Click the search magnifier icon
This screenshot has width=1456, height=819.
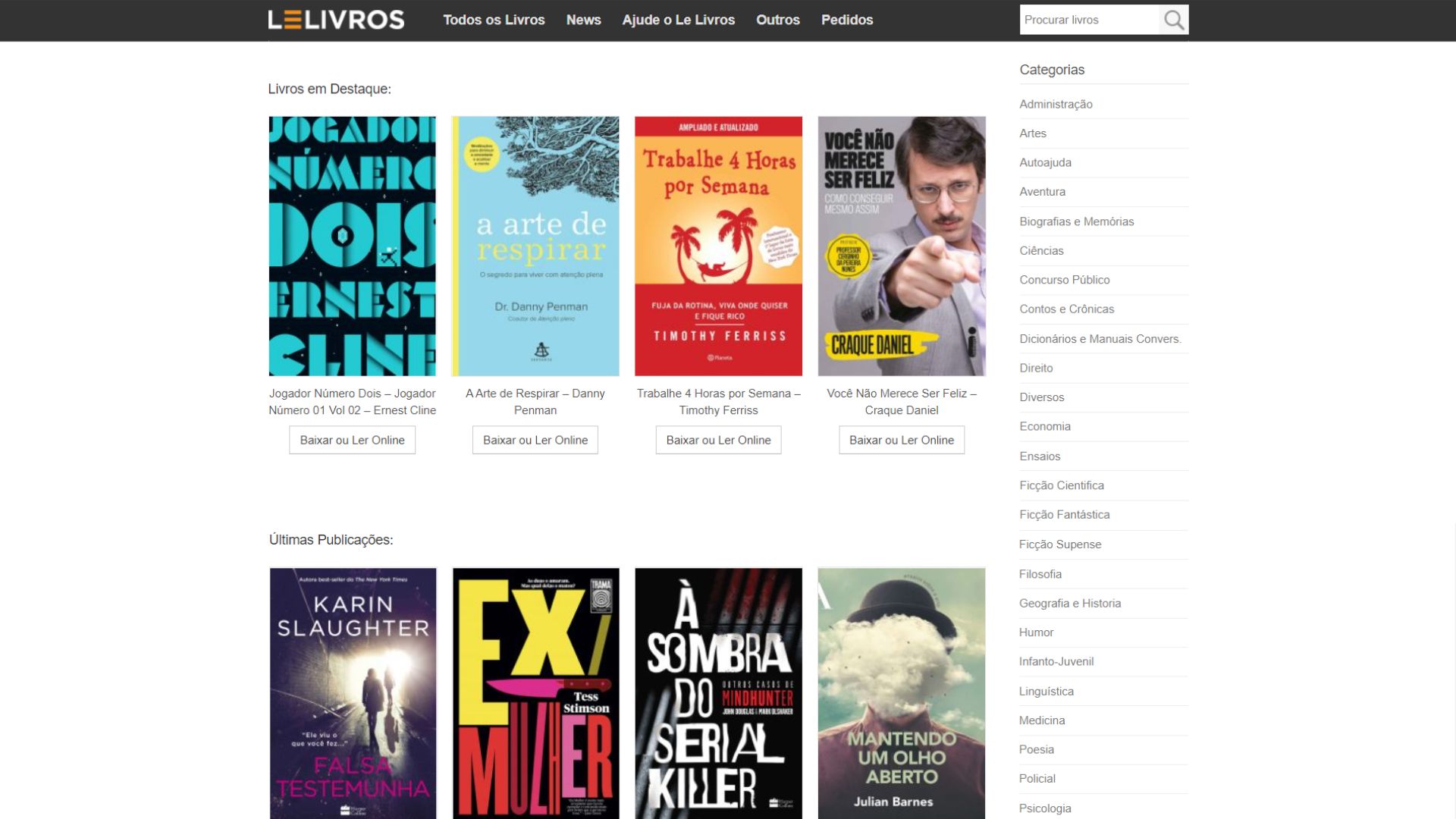(1173, 20)
